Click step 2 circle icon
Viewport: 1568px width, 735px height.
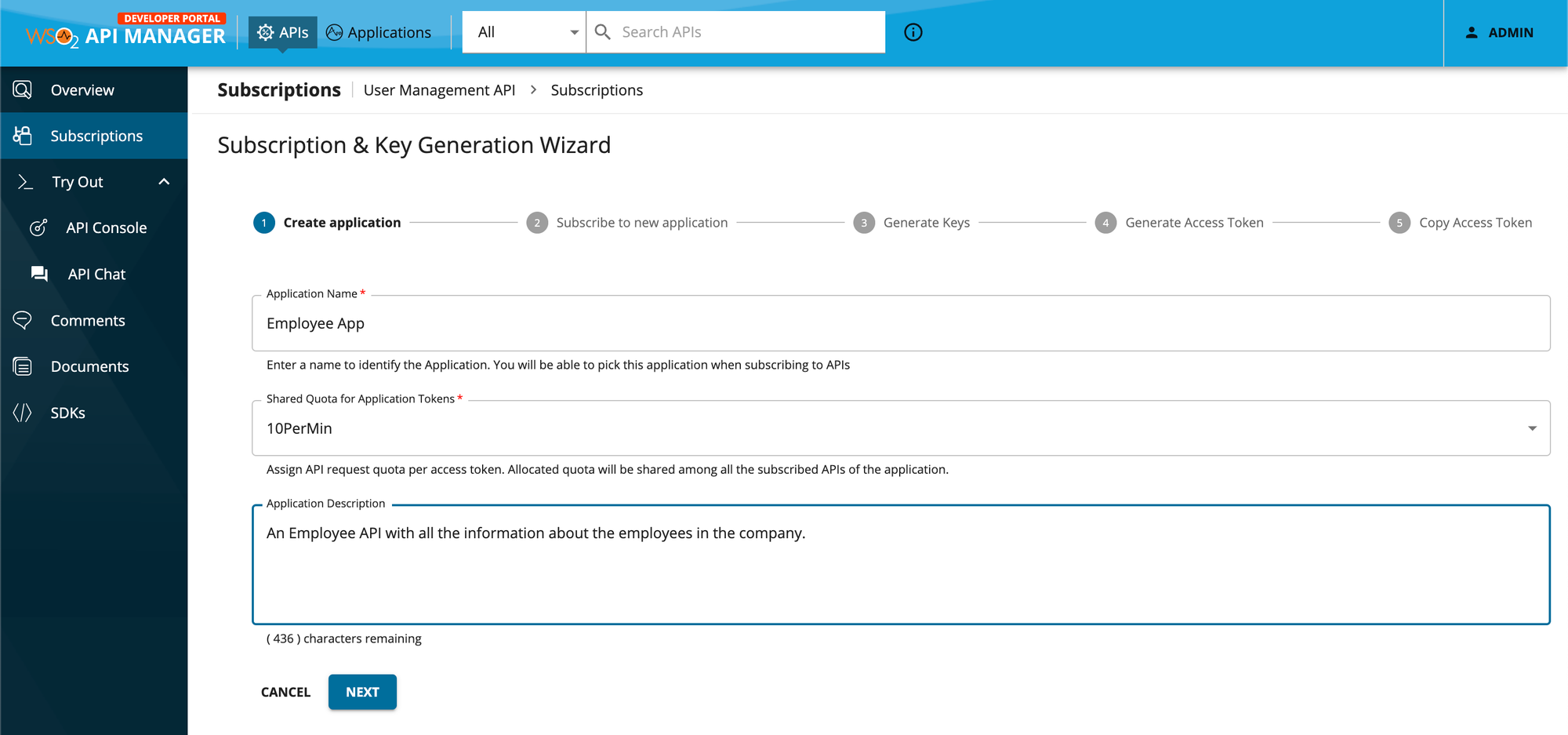click(x=537, y=223)
